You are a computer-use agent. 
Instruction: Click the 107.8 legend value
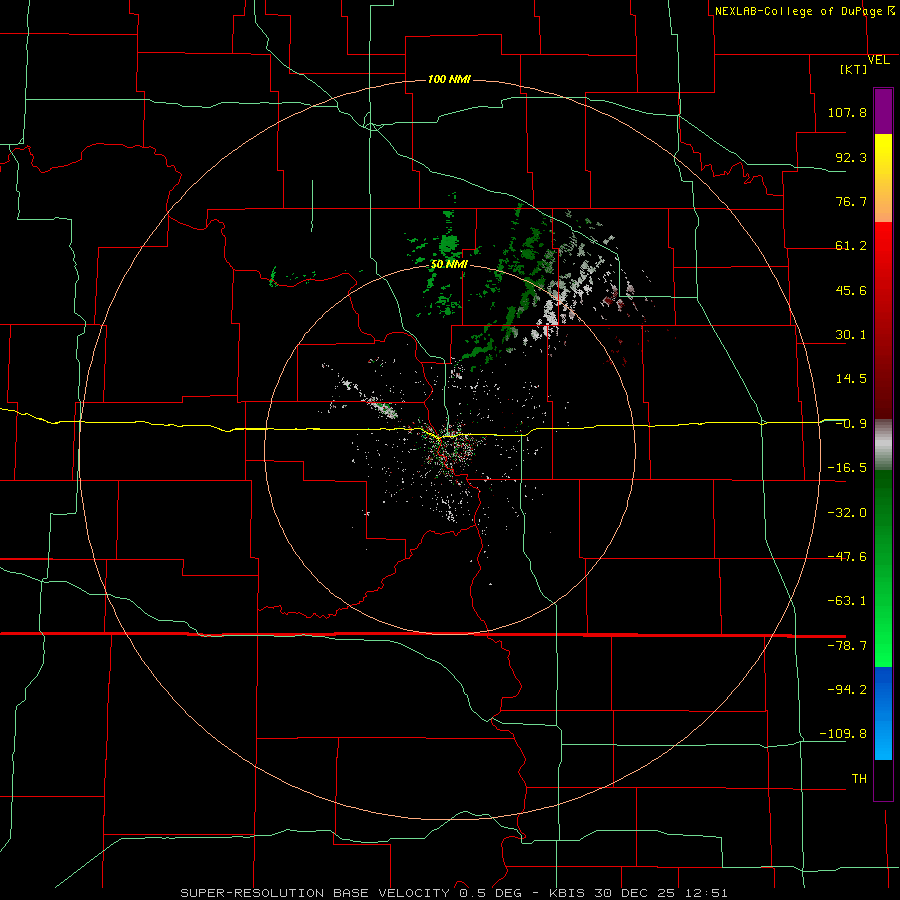coord(847,112)
